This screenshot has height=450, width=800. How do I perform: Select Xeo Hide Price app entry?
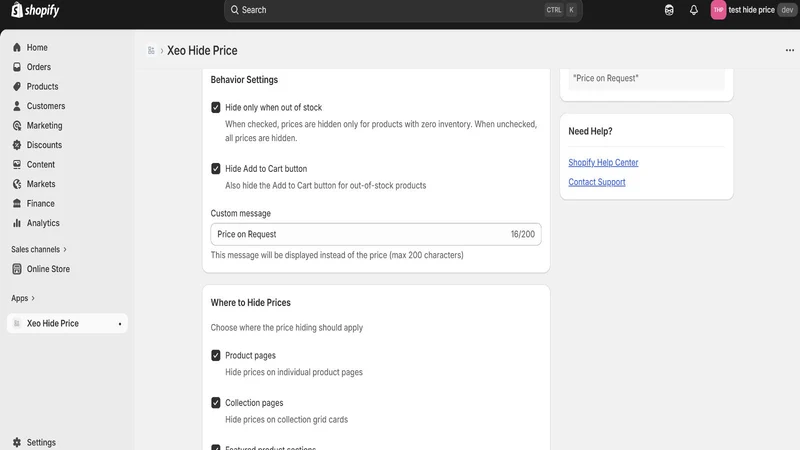pos(67,323)
